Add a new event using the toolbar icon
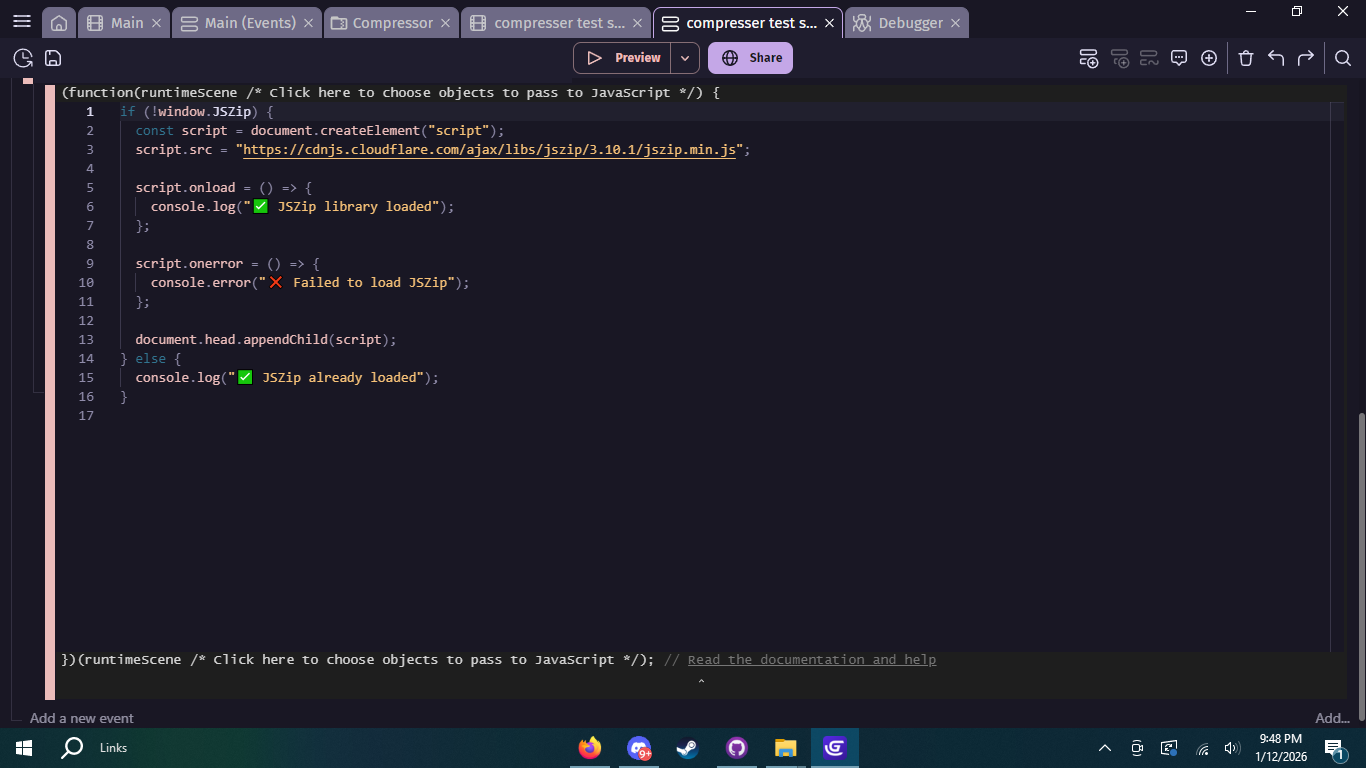Viewport: 1366px width, 768px height. (1089, 58)
